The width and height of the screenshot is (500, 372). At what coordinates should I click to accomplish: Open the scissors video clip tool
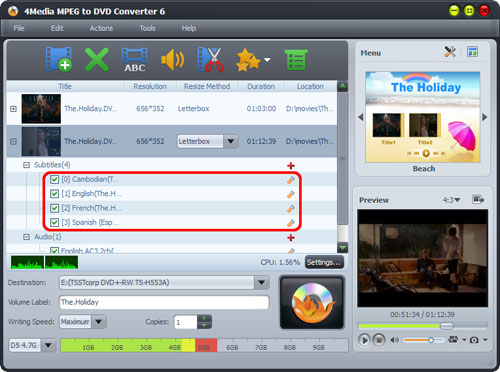210,59
